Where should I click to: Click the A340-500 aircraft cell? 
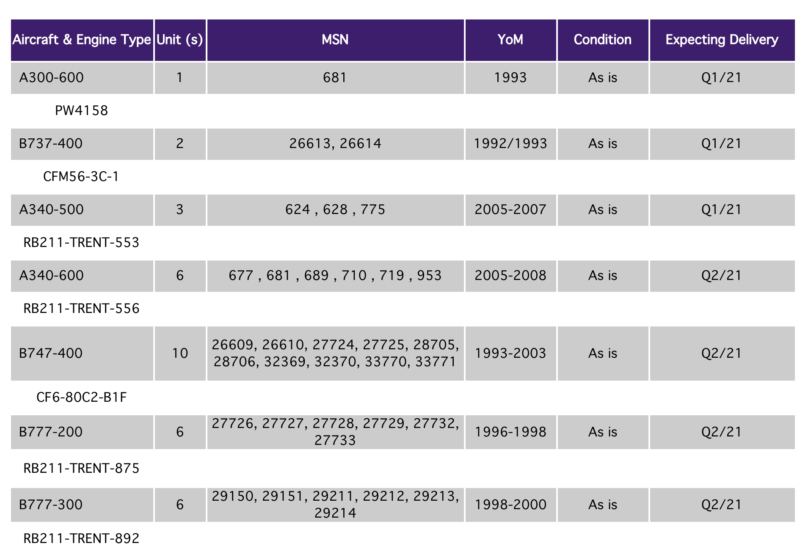tap(82, 210)
